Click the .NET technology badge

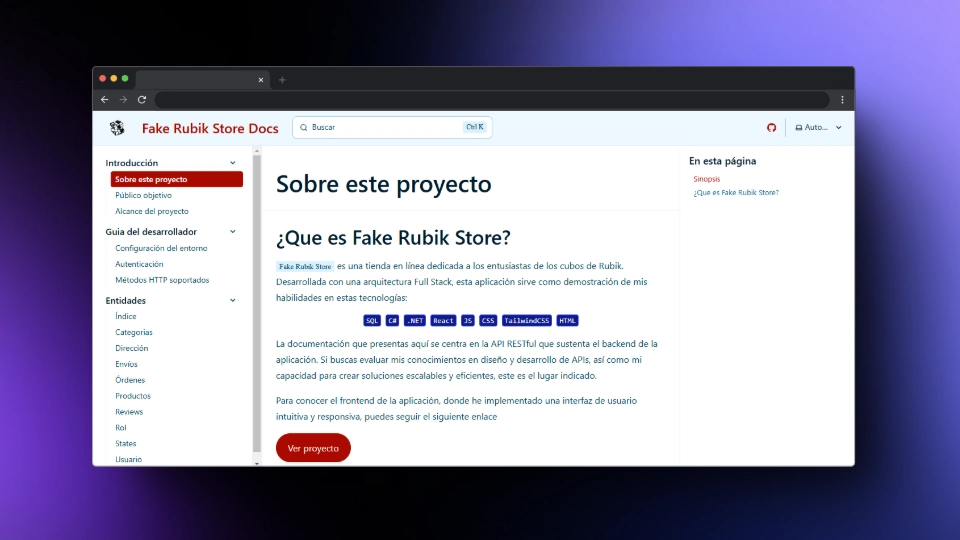[414, 320]
